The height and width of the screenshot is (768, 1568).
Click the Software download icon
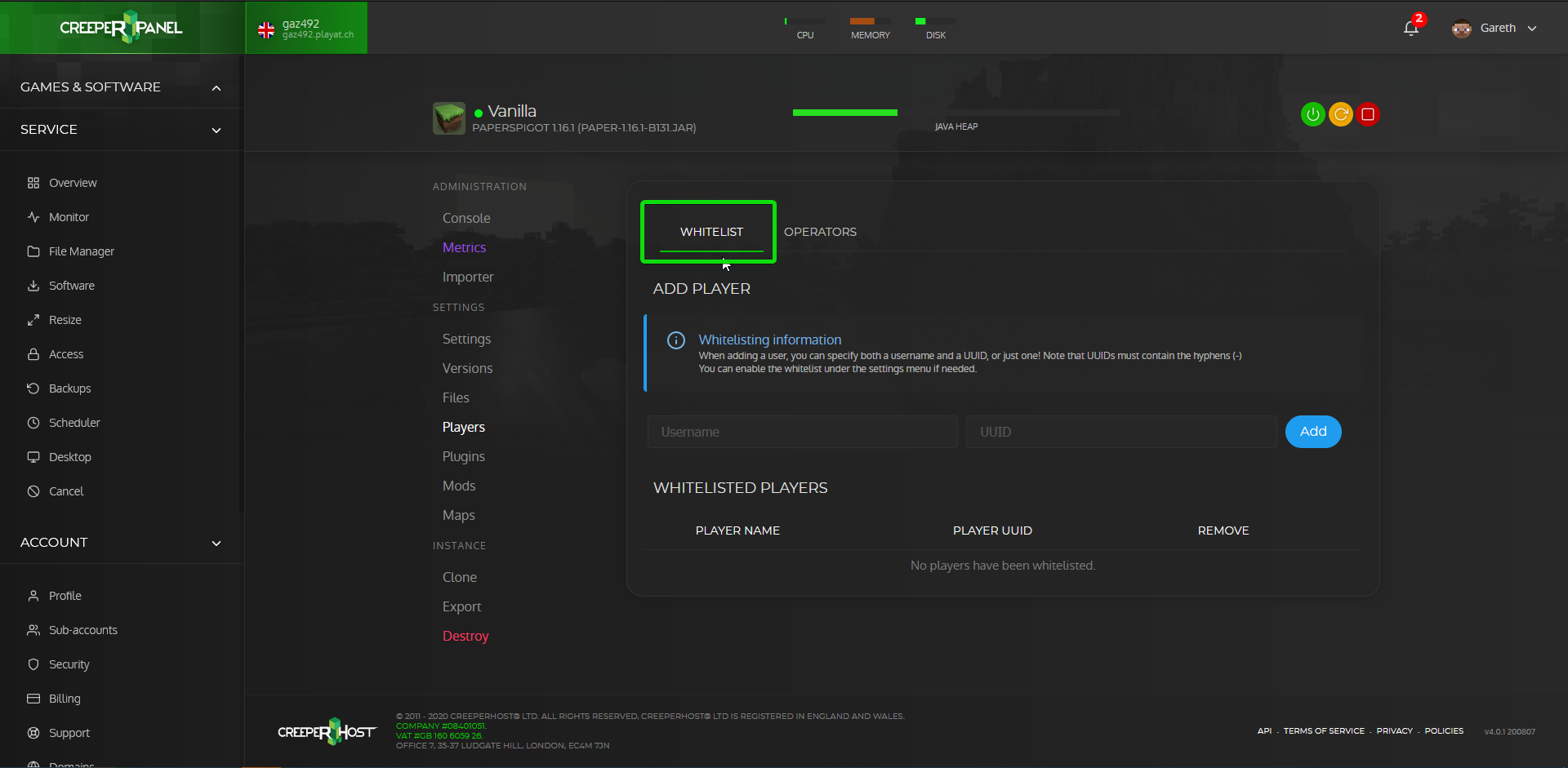(33, 286)
